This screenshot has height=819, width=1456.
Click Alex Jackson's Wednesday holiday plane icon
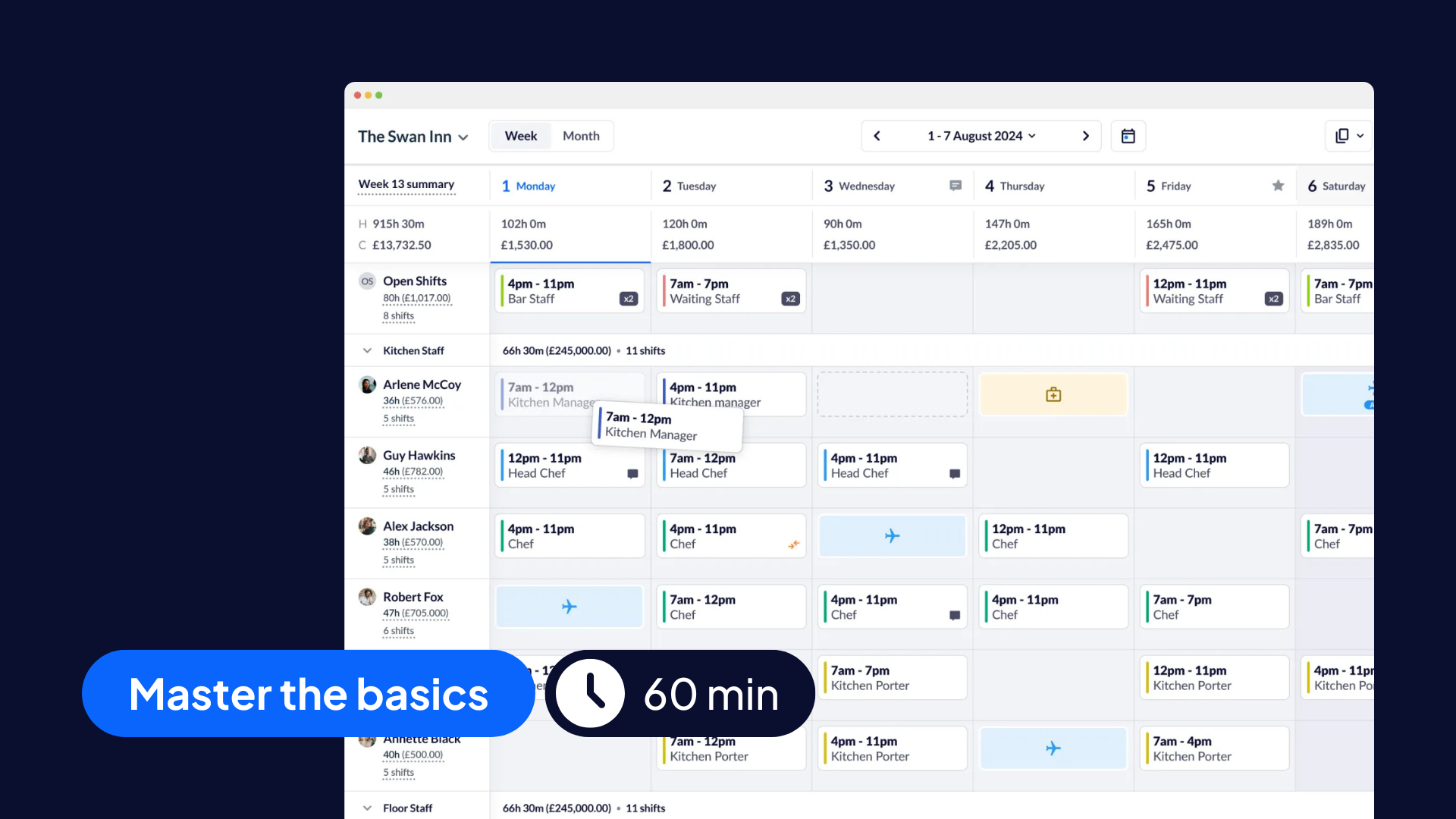(x=892, y=536)
